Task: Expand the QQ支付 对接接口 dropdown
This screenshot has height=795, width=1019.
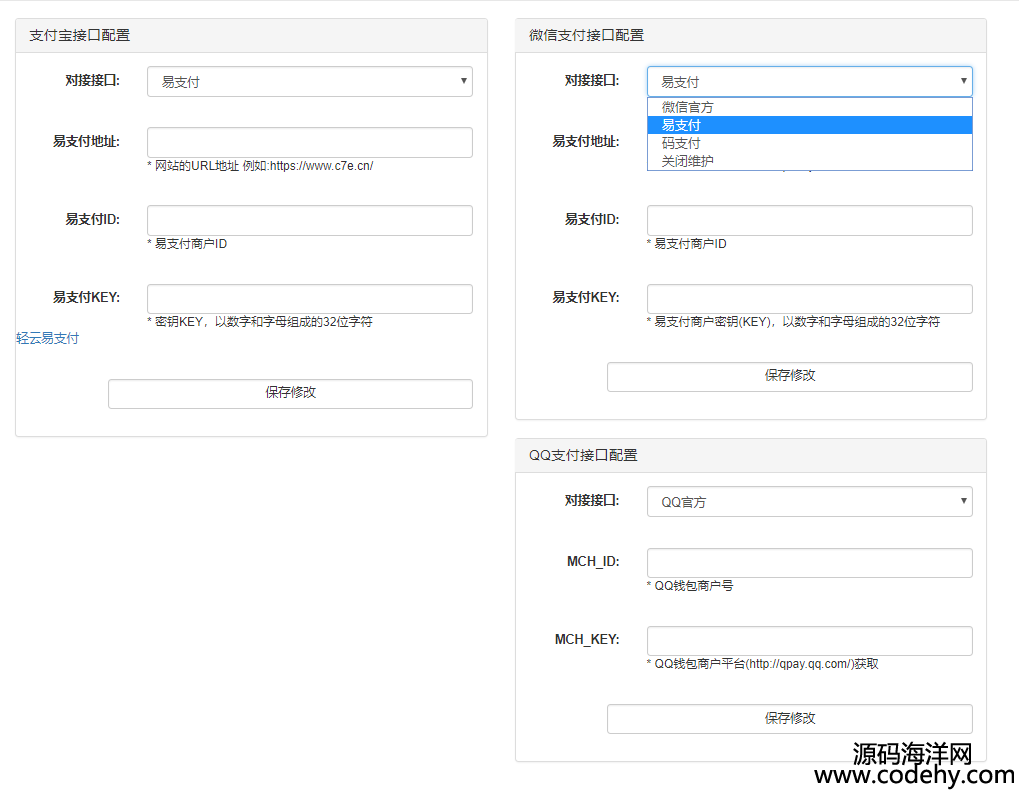Action: [808, 502]
